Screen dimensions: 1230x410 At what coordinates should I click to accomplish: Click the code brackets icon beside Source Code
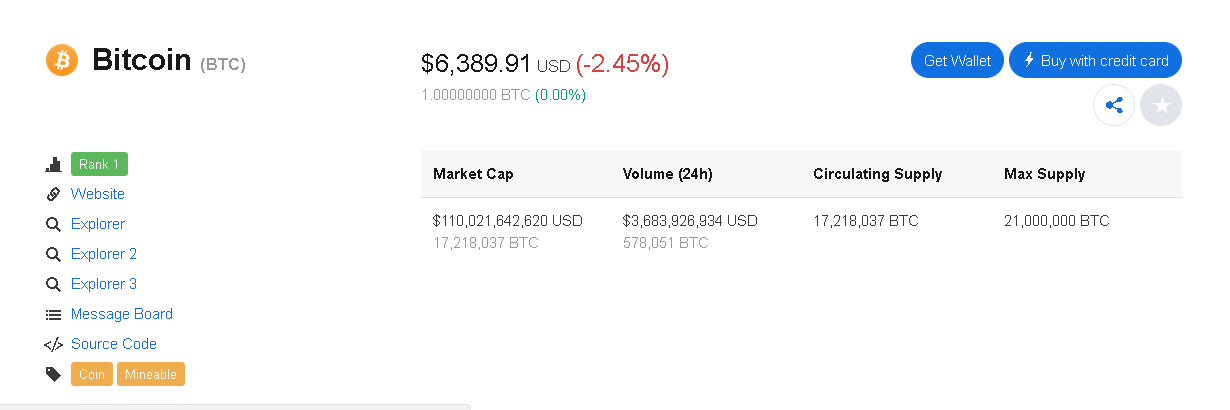[x=54, y=344]
